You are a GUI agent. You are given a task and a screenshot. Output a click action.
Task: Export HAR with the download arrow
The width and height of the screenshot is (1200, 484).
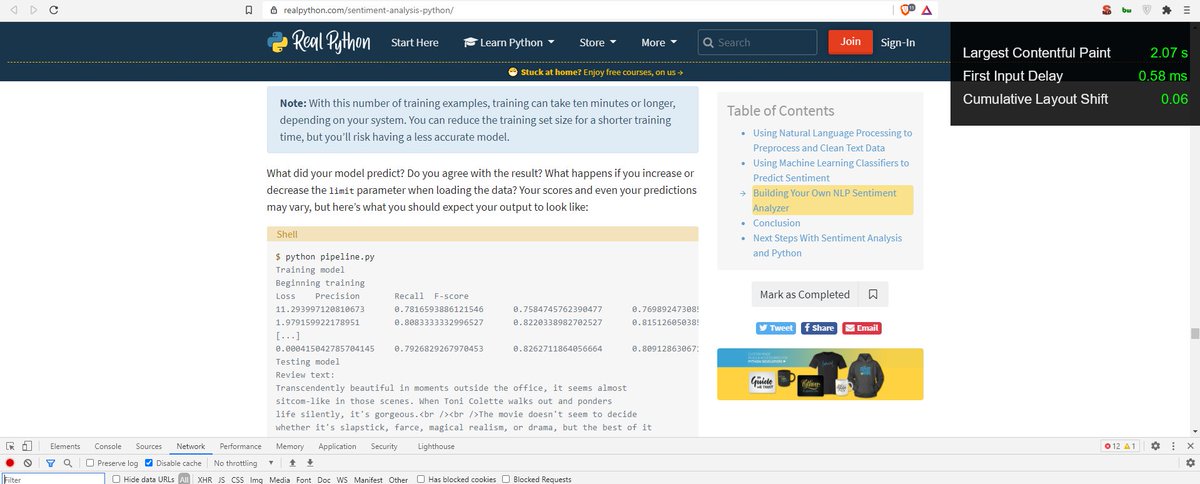coord(310,463)
